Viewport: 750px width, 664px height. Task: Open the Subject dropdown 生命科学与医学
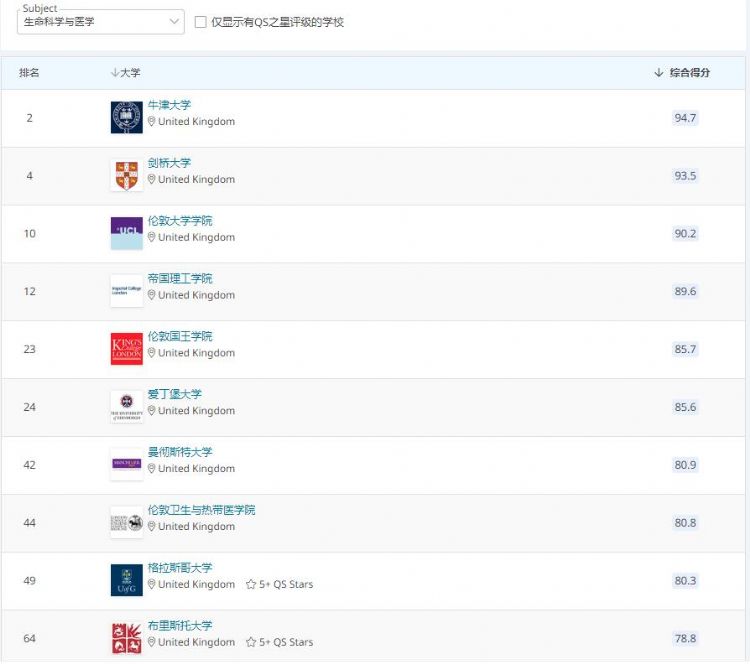click(x=100, y=22)
